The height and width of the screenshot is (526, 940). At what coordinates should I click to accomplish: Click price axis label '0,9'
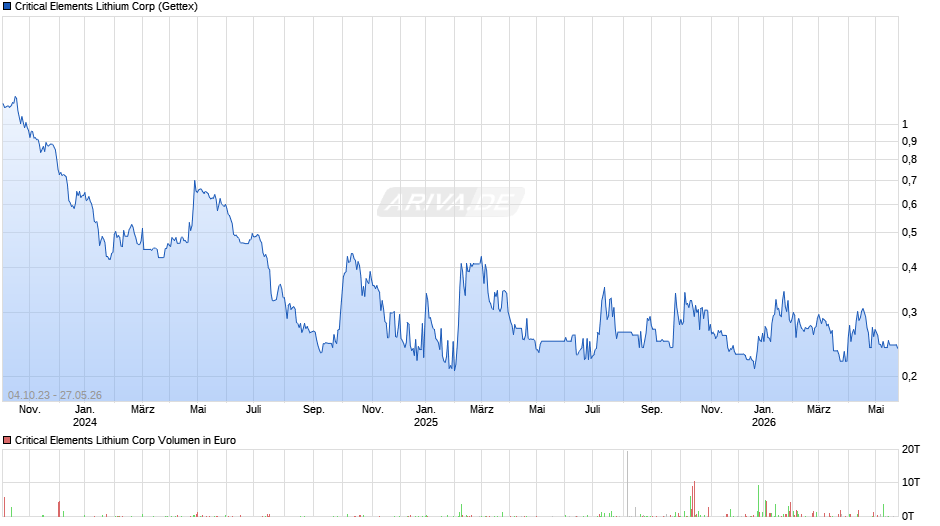click(909, 142)
